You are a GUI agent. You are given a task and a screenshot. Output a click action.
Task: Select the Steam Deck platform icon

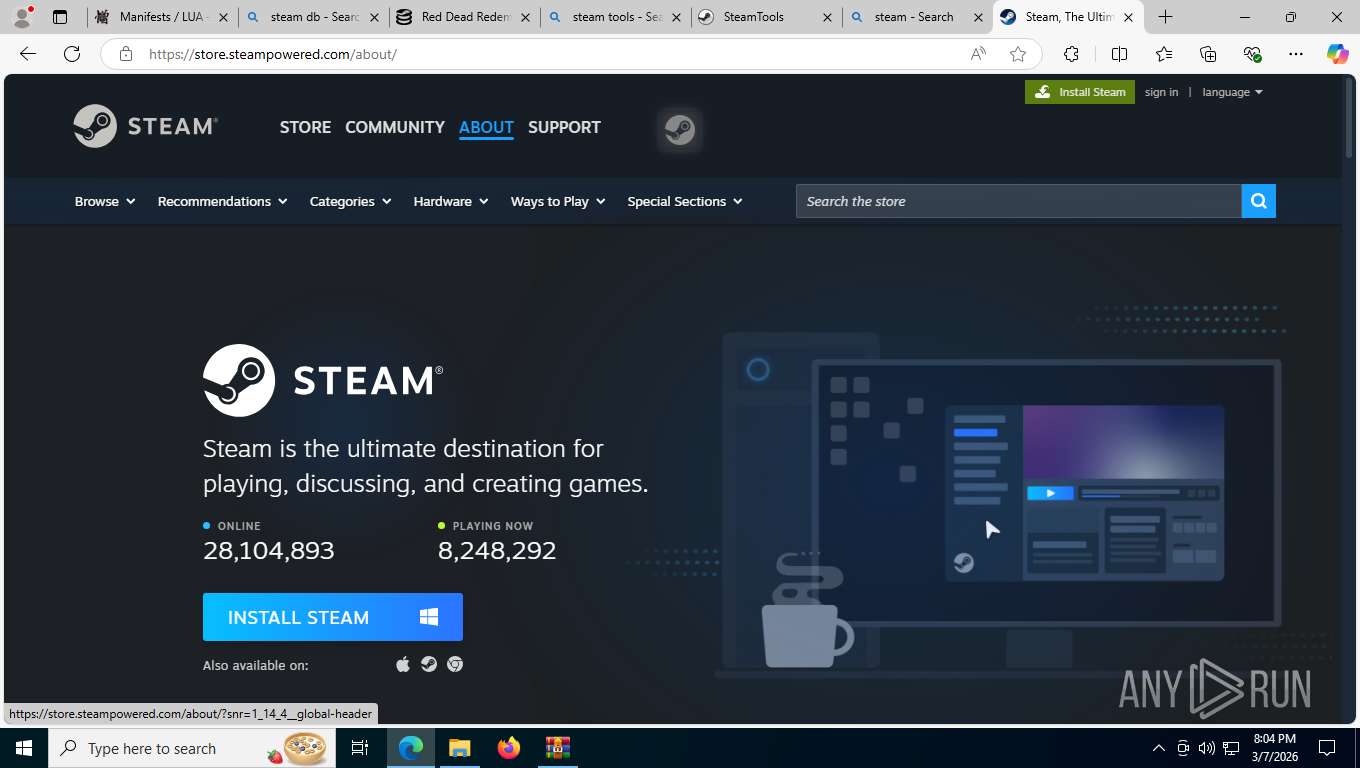[x=429, y=664]
